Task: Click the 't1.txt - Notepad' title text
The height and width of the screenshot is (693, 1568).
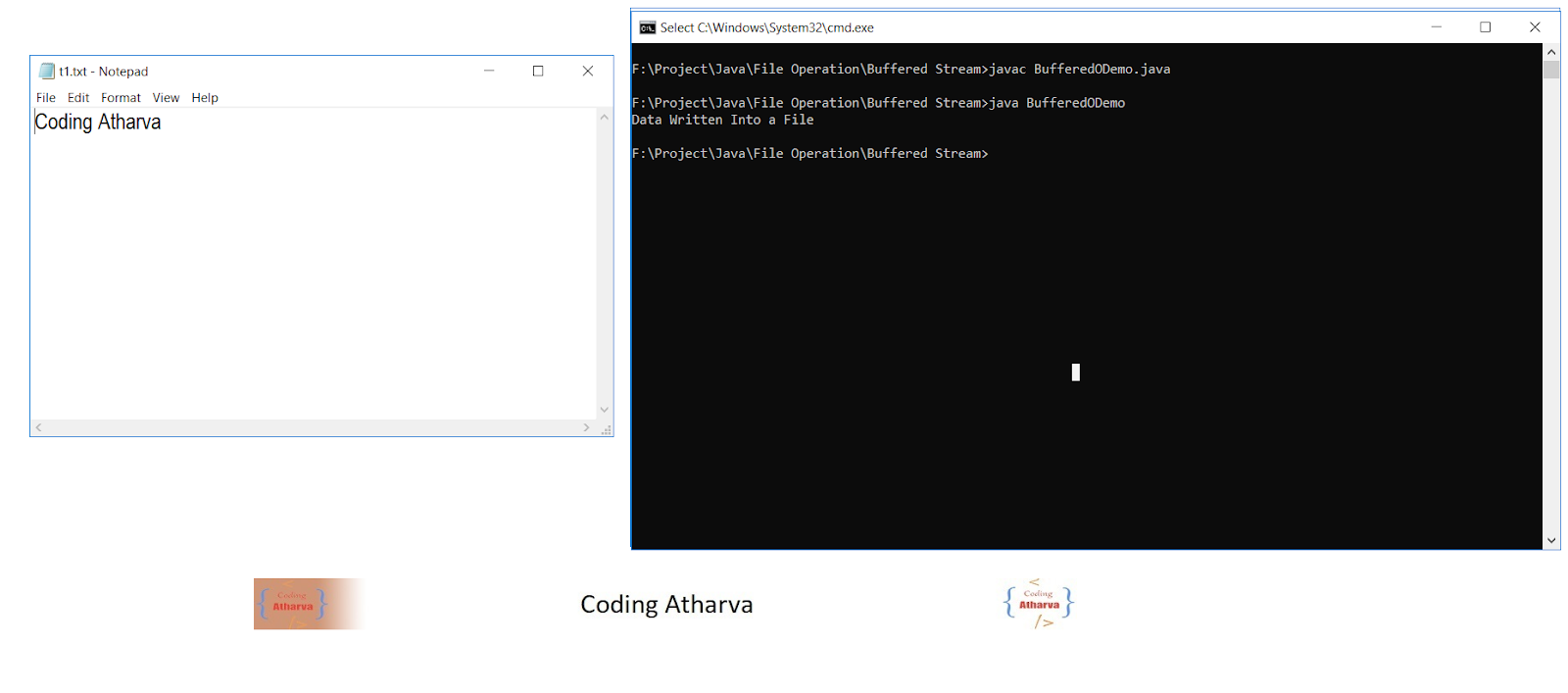Action: pyautogui.click(x=104, y=72)
